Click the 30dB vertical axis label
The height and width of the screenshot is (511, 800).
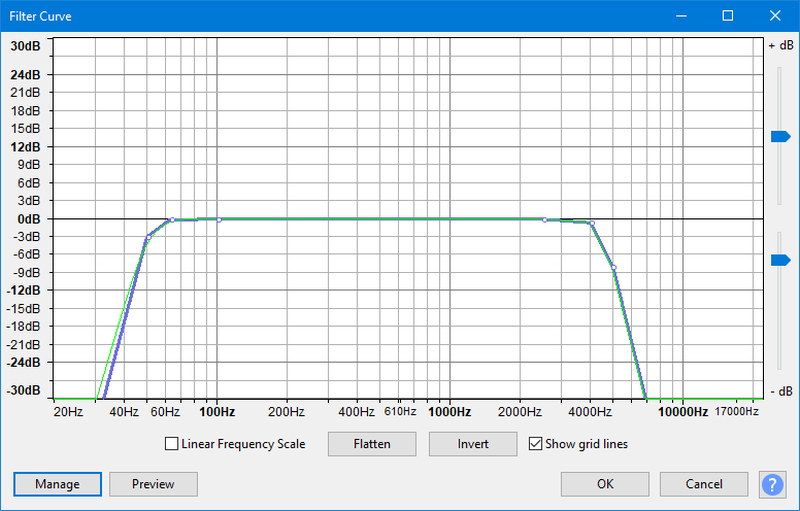coord(26,46)
